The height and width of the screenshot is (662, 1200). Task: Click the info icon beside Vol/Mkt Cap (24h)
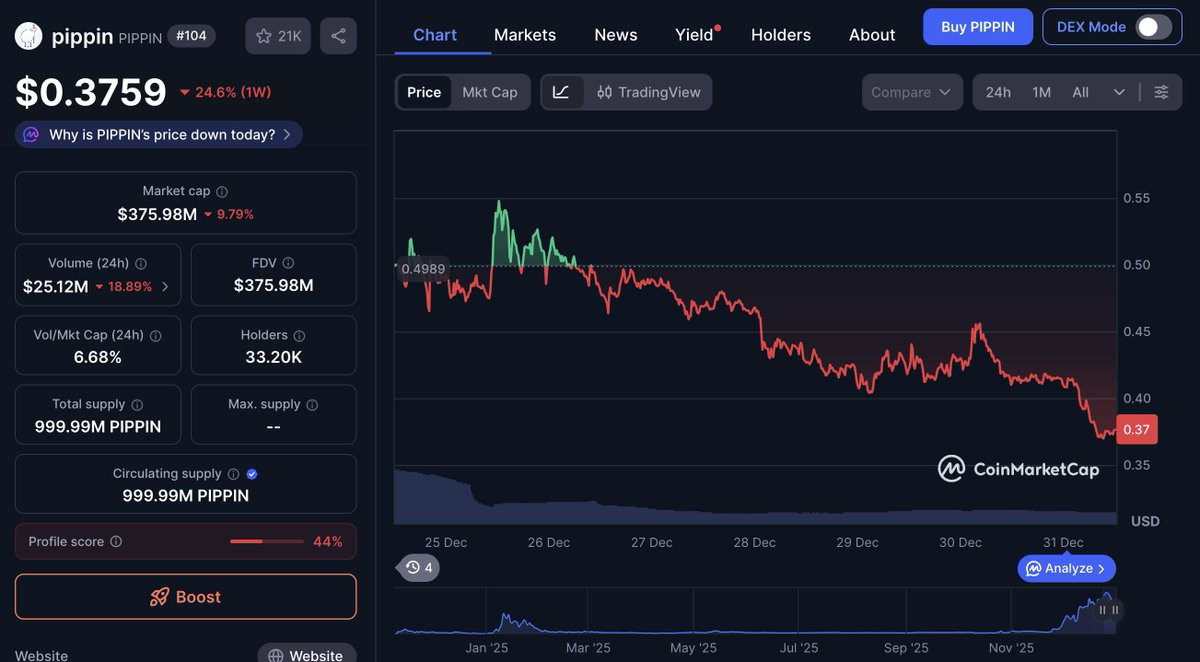156,336
